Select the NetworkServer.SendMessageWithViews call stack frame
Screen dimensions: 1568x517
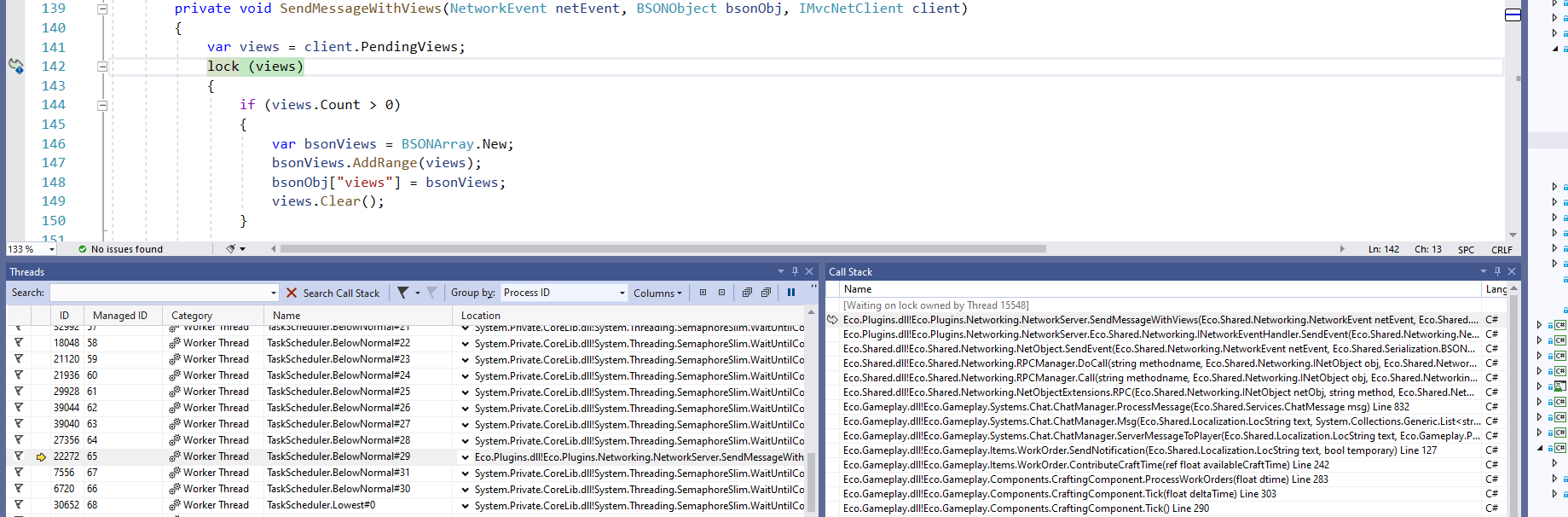point(1160,320)
